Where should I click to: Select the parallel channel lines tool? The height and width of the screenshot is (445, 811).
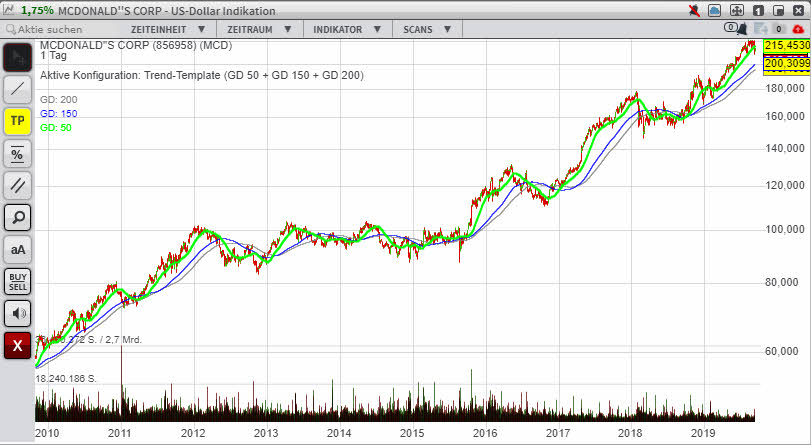[18, 186]
